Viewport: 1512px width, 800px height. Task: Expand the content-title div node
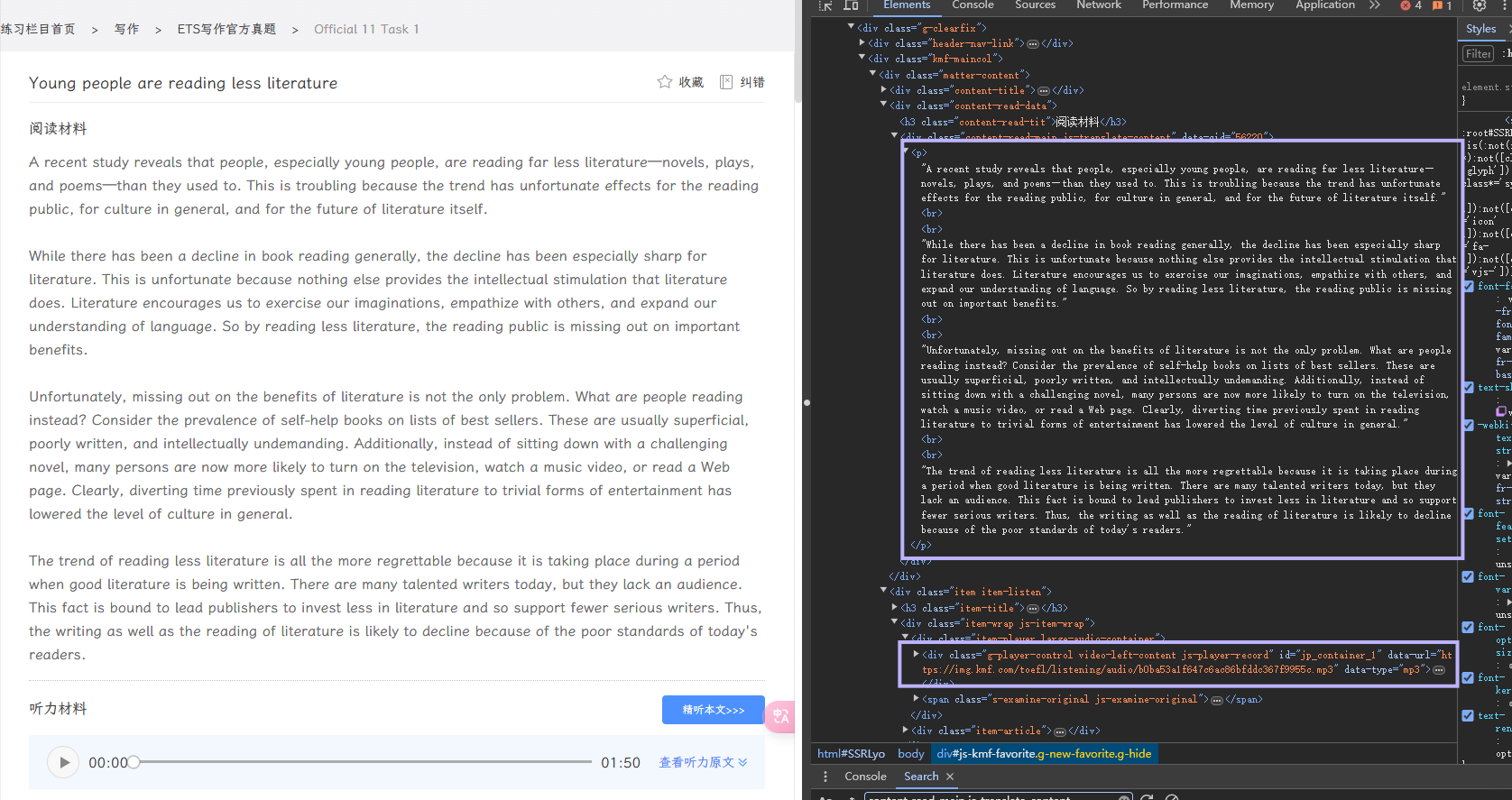883,89
